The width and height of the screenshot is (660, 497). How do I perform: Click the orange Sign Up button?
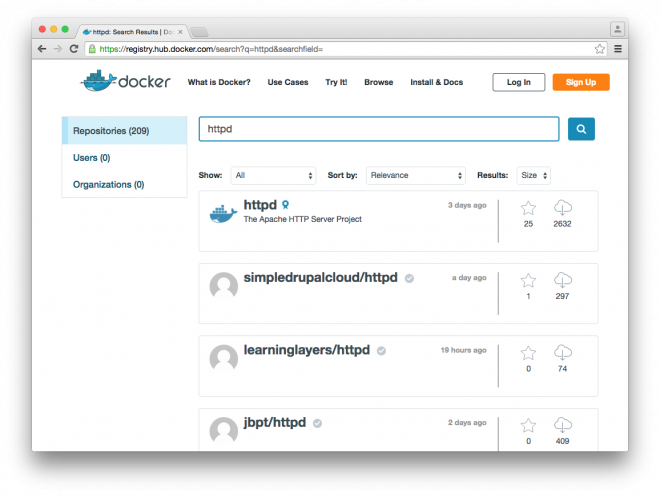click(580, 82)
